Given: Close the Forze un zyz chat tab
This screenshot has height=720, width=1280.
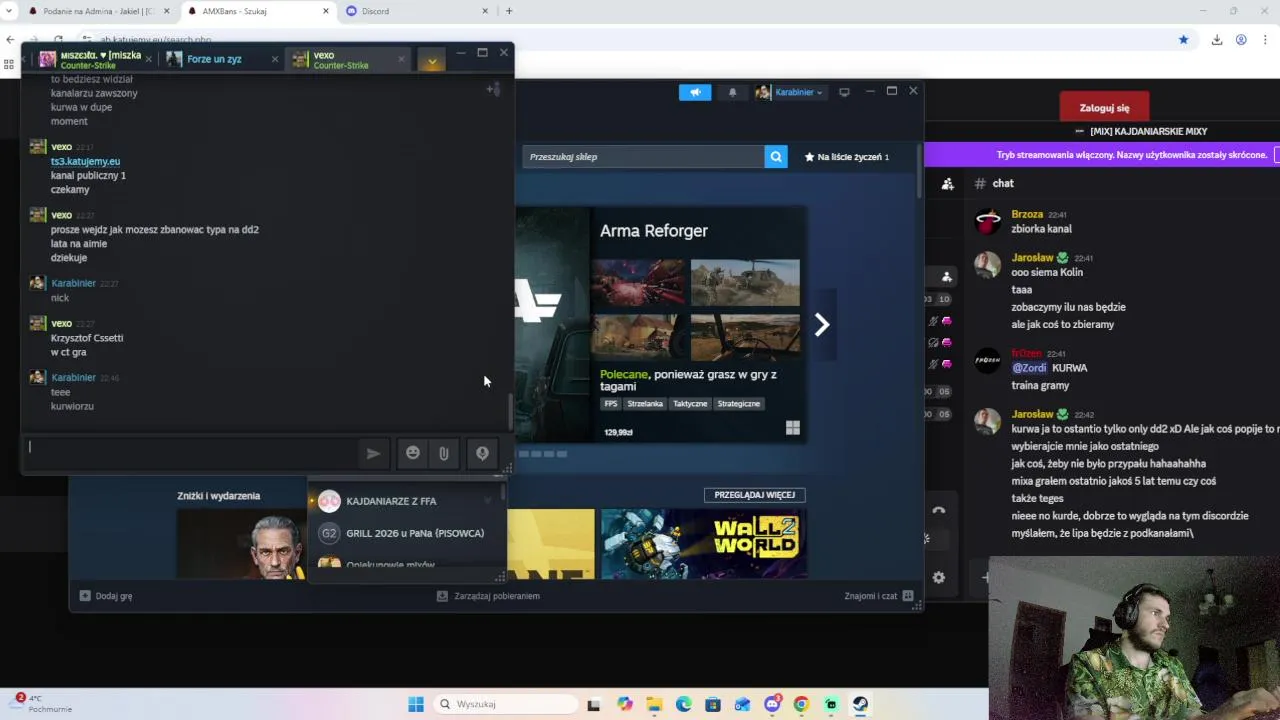Looking at the screenshot, I should click(275, 59).
